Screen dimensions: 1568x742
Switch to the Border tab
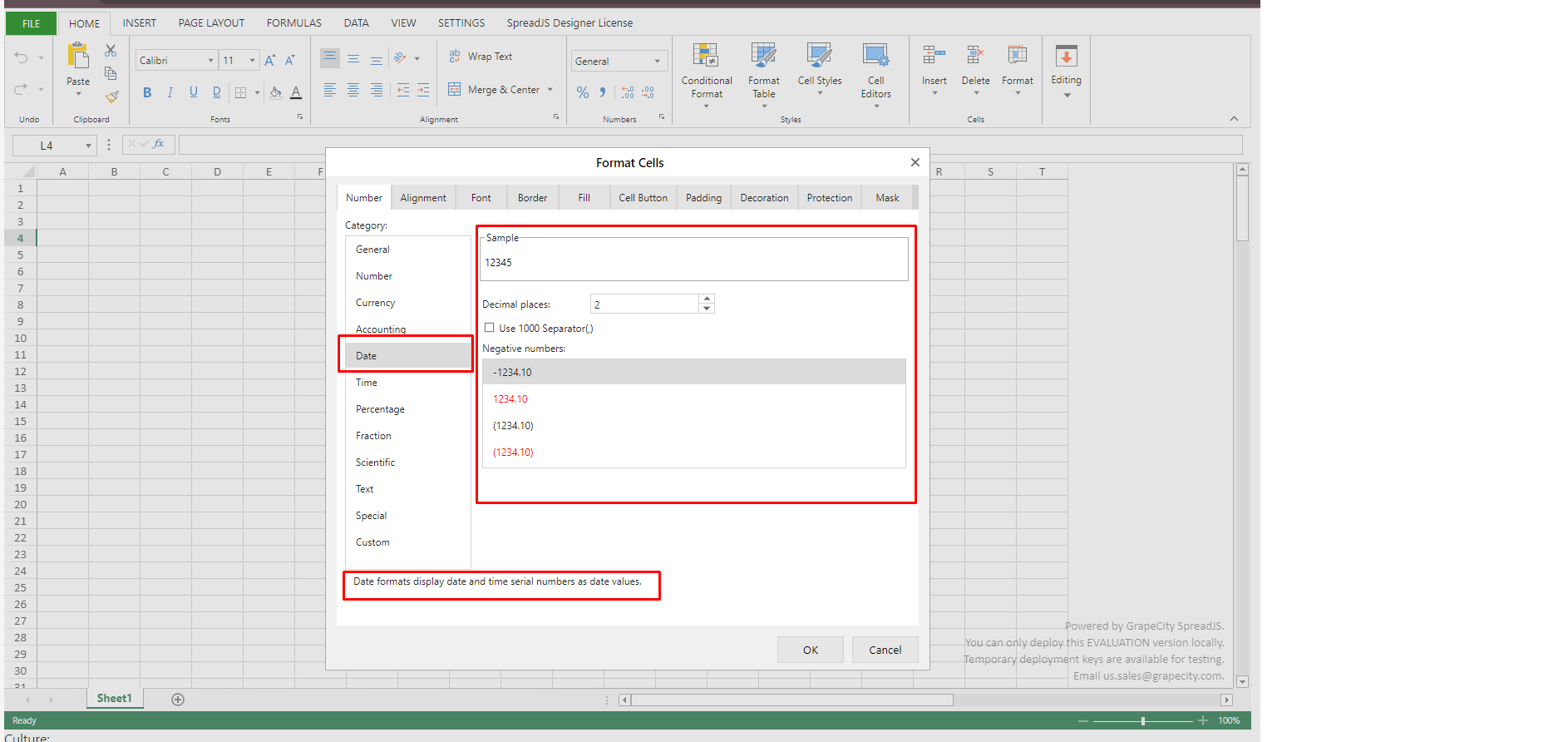[532, 198]
